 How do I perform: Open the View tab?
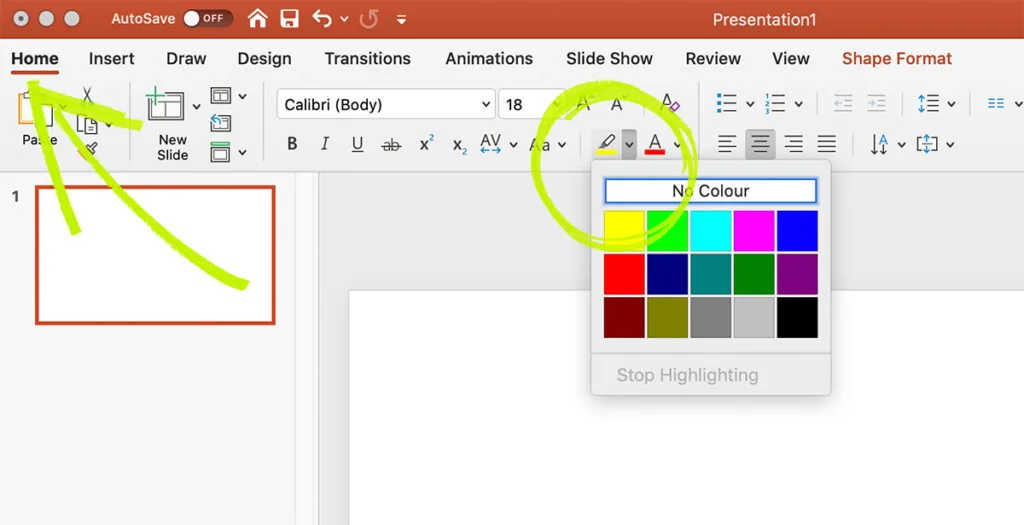click(x=791, y=59)
